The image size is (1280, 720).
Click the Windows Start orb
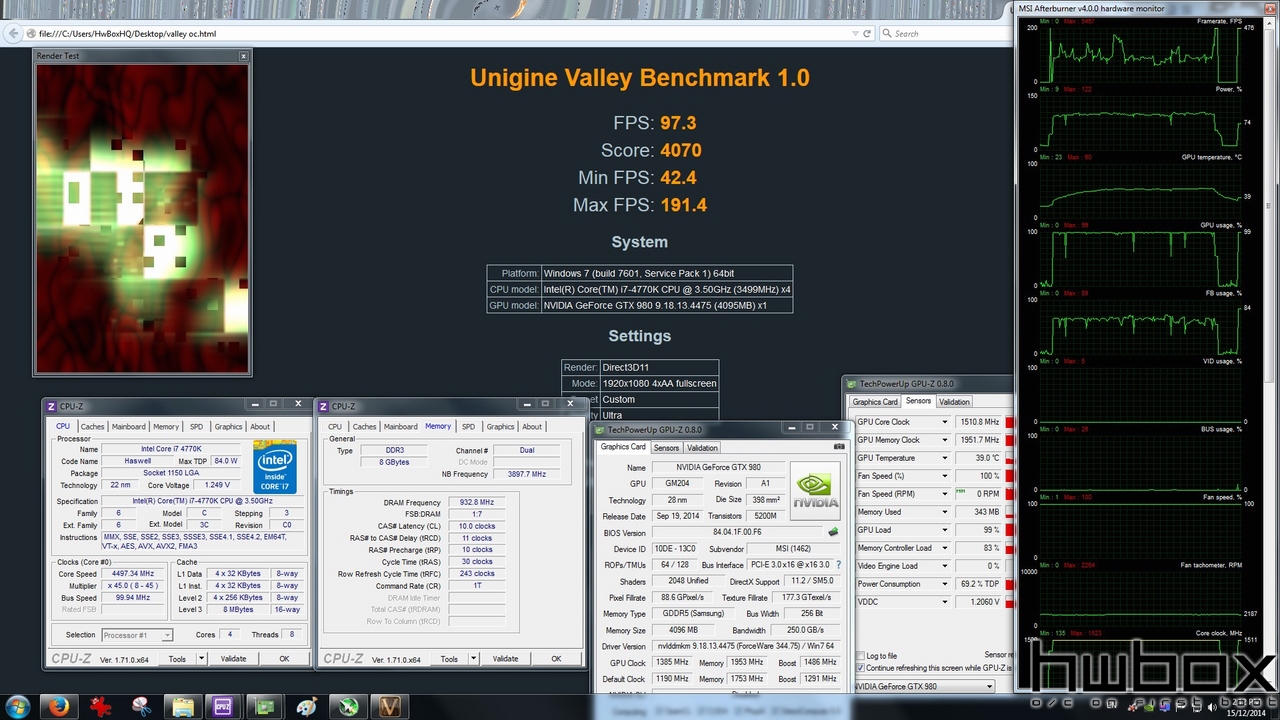click(x=18, y=706)
